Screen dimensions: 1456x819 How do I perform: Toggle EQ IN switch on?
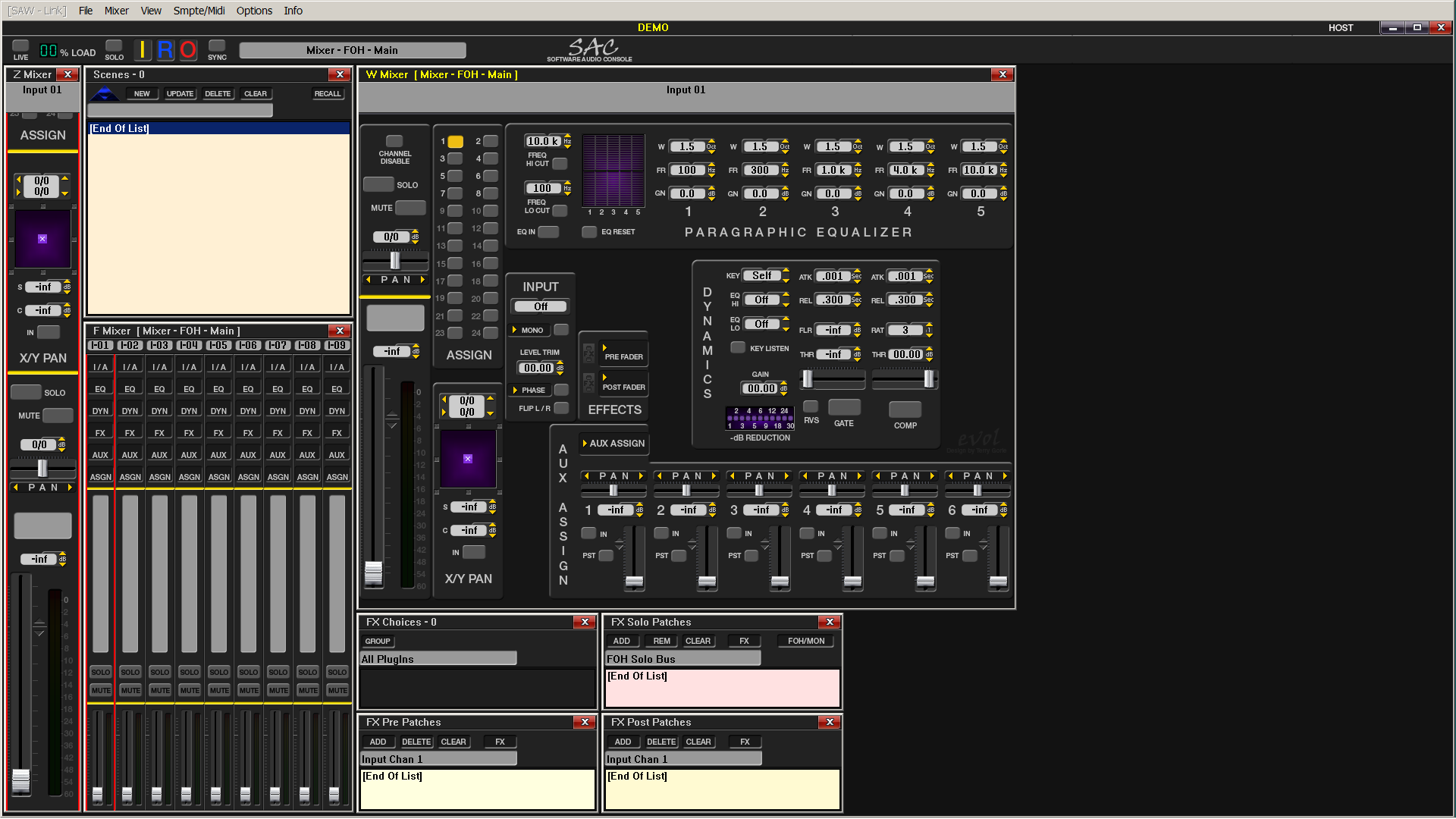point(548,232)
